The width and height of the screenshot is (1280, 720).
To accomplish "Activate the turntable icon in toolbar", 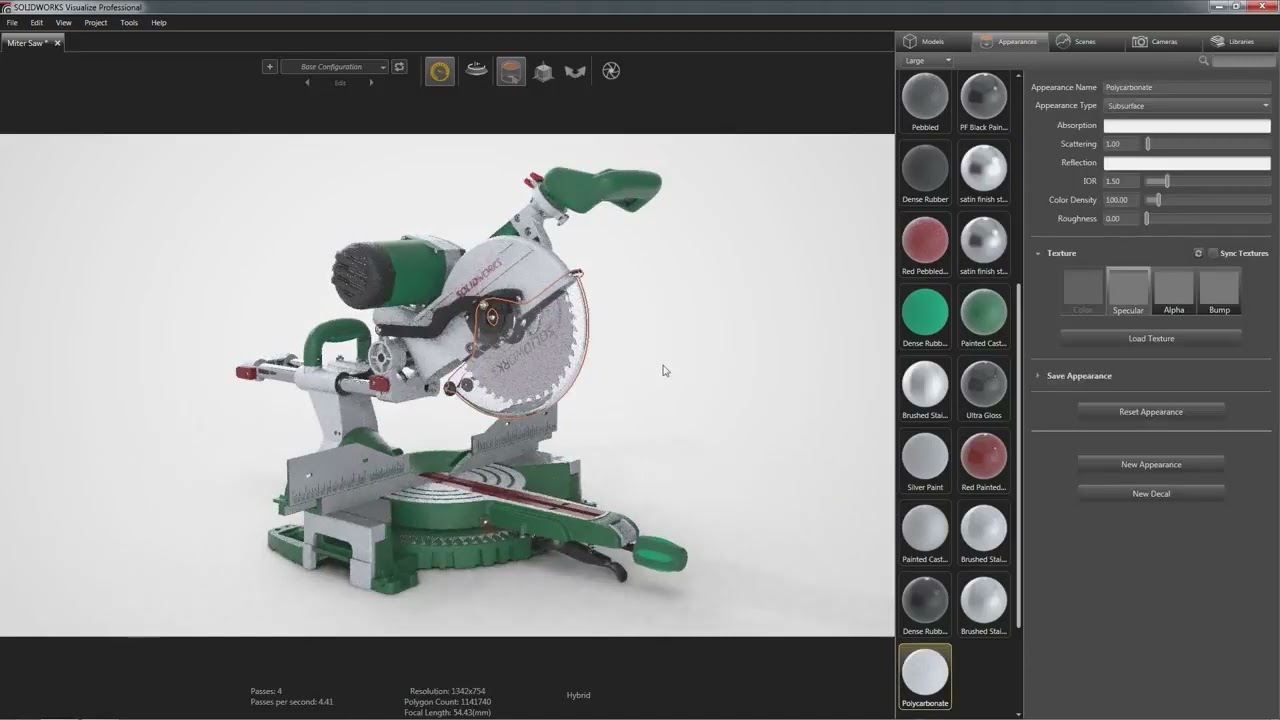I will click(x=477, y=70).
